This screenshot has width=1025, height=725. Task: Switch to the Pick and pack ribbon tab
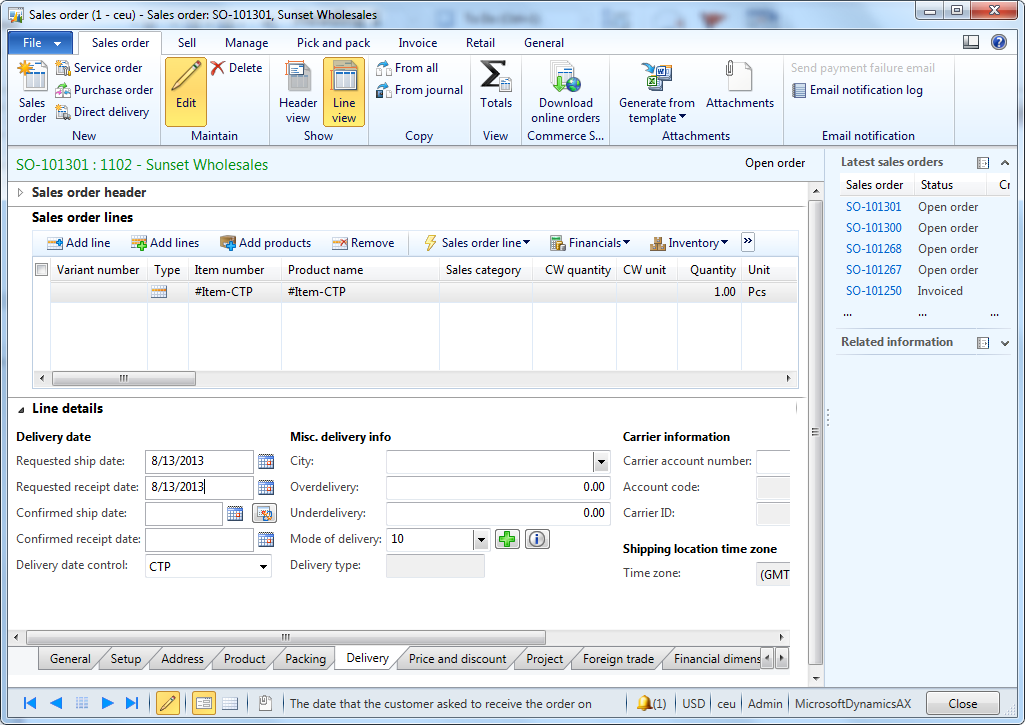click(333, 43)
